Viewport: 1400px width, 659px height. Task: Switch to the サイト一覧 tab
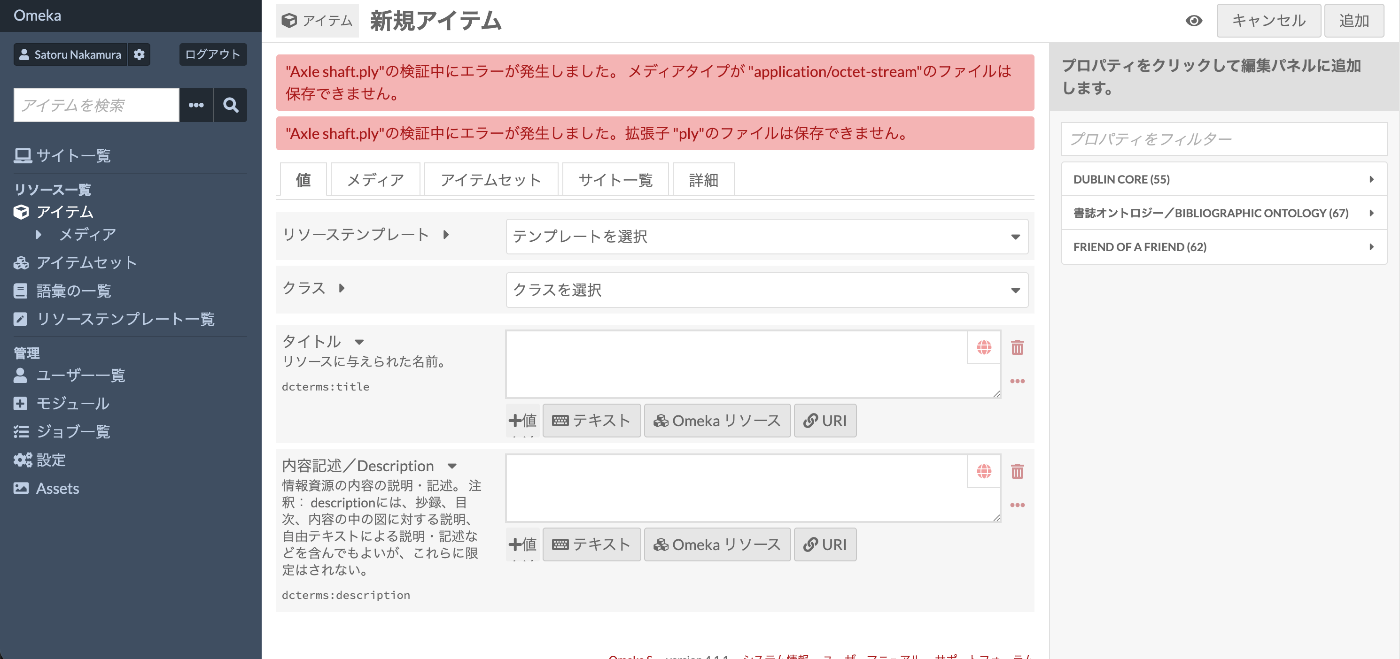click(616, 179)
